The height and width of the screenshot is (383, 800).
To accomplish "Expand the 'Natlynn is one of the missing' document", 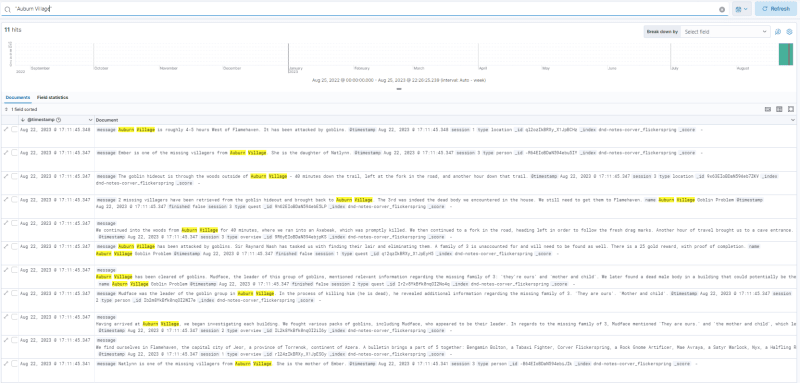I will click(x=6, y=364).
